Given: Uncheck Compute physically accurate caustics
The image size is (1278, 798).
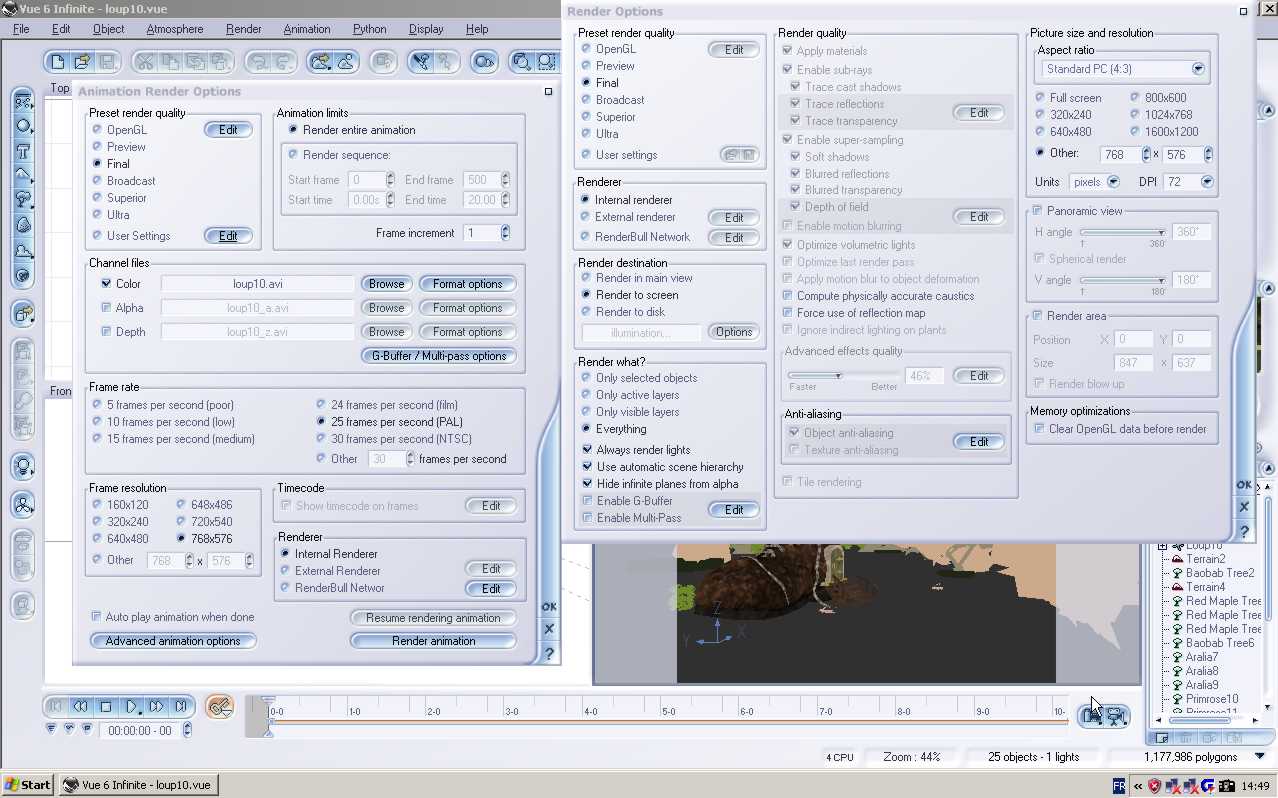Looking at the screenshot, I should tap(788, 296).
